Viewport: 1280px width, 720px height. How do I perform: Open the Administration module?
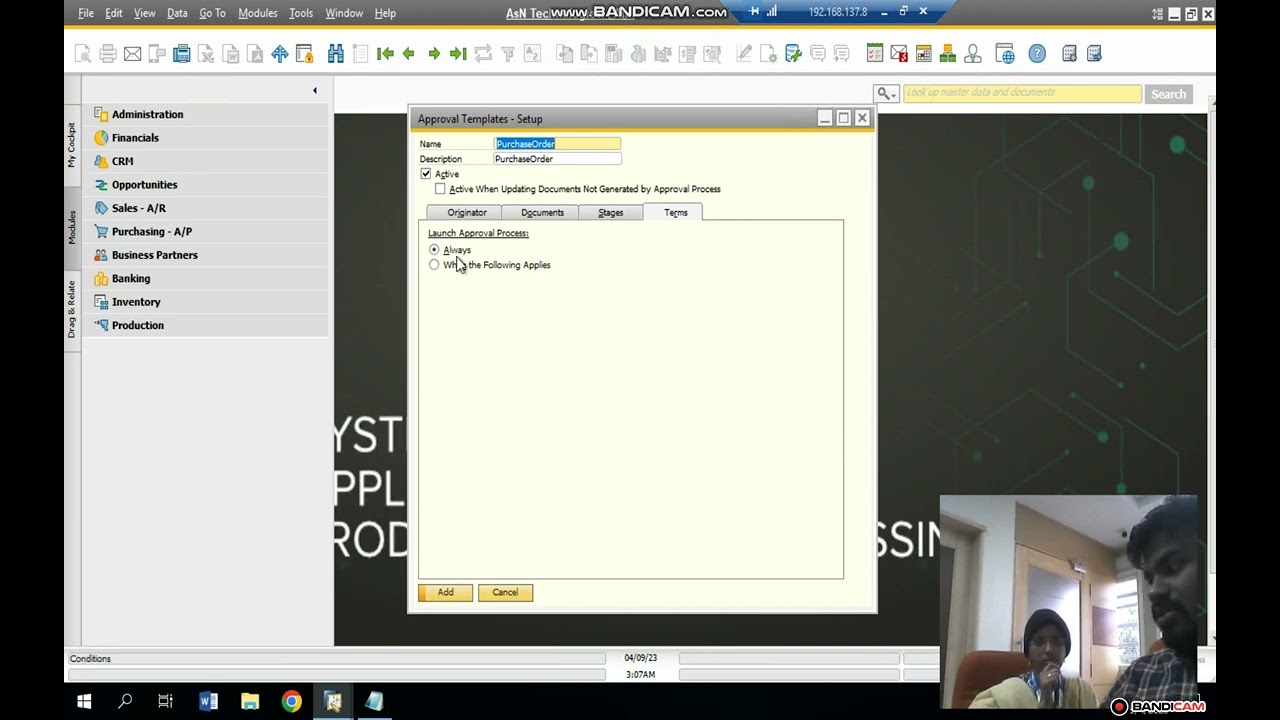click(x=147, y=114)
